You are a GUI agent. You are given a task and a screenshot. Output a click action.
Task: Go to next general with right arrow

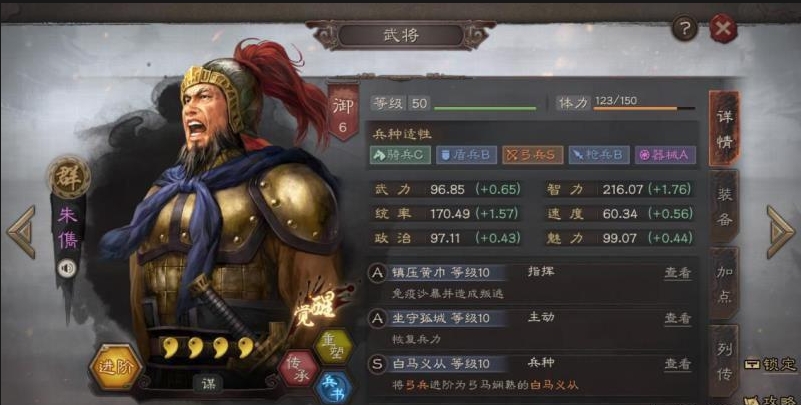[x=781, y=232]
